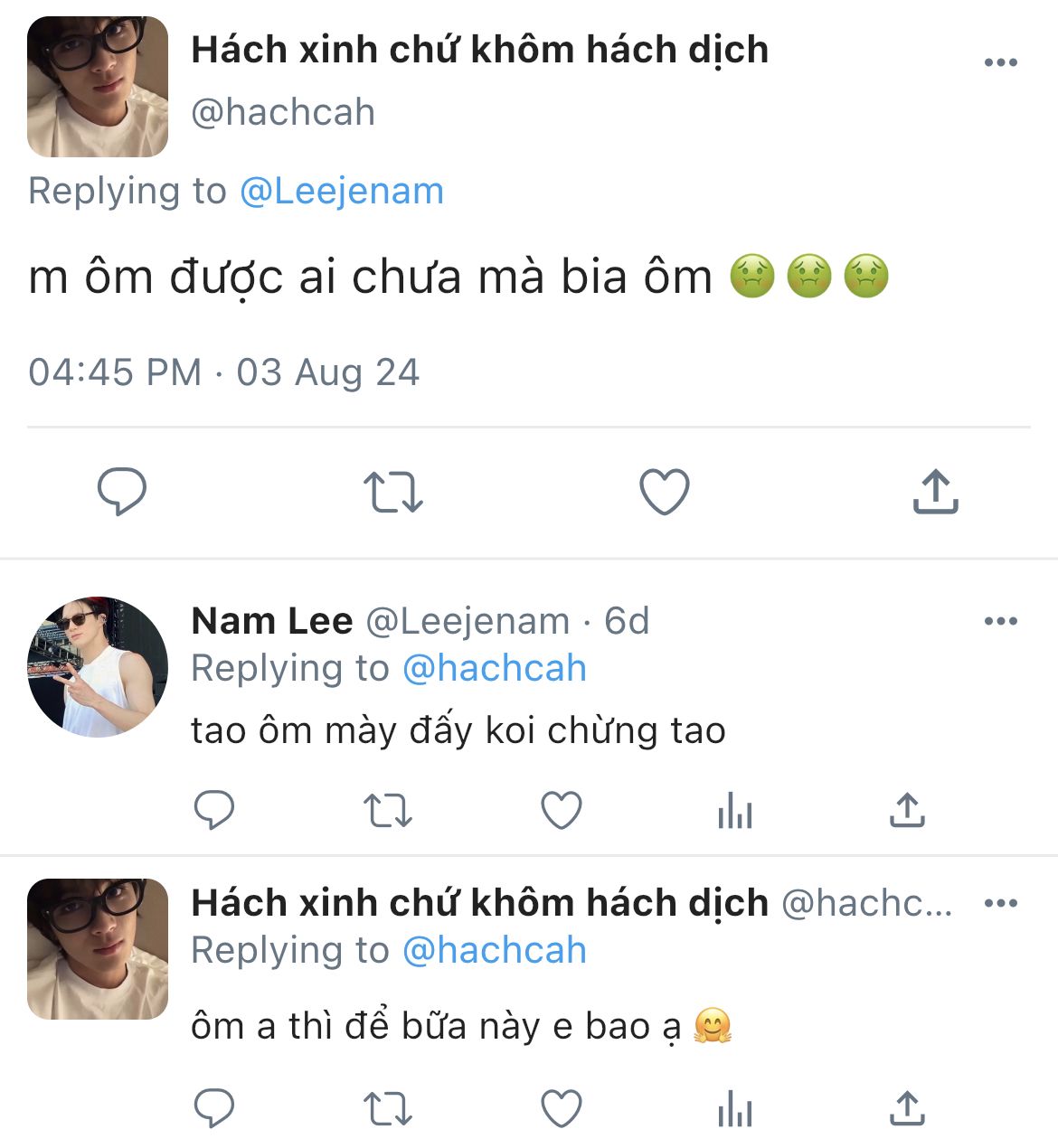Reply to Nam Lee's tweet
Screen dimensions: 1058x1148
pyautogui.click(x=214, y=810)
